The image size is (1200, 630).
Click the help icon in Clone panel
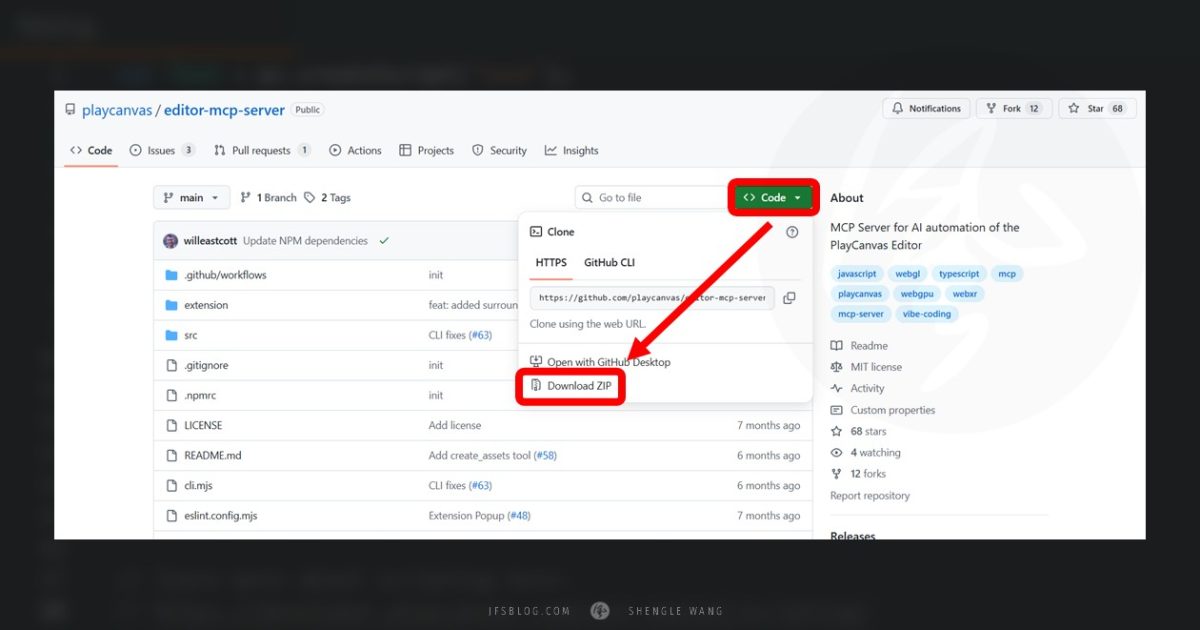click(x=792, y=232)
